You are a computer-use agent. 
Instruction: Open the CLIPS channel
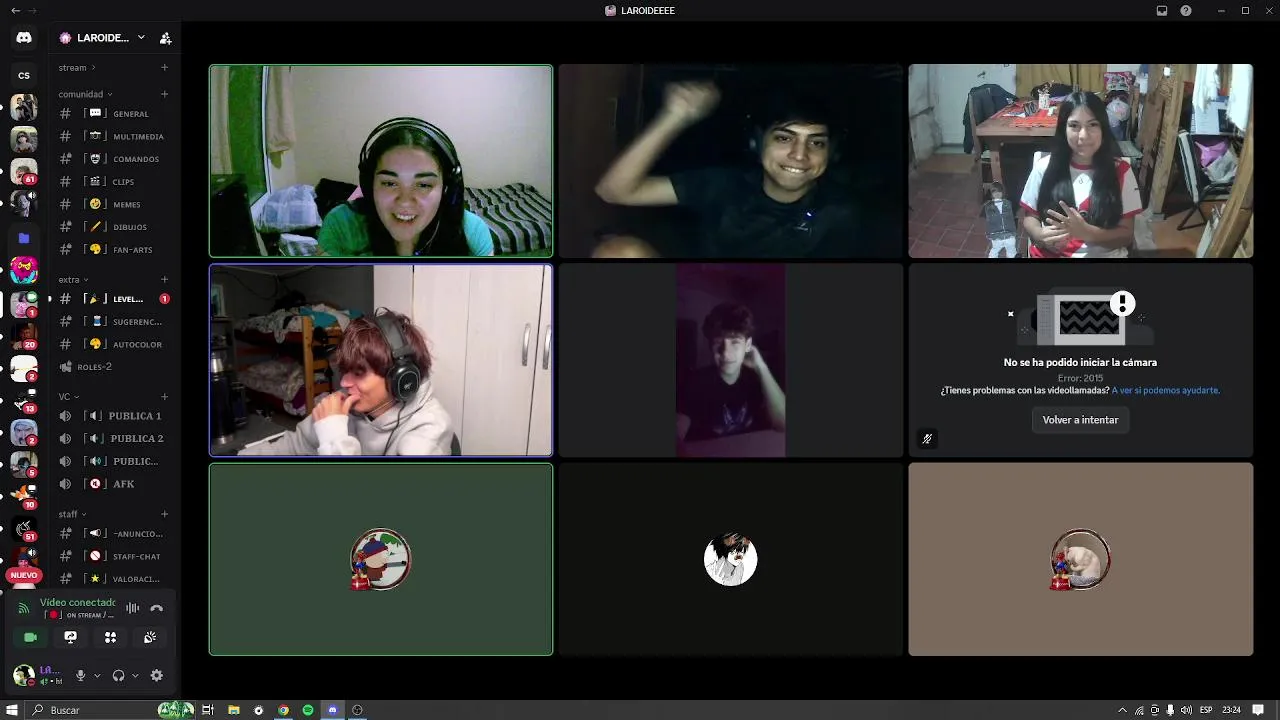pos(114,182)
